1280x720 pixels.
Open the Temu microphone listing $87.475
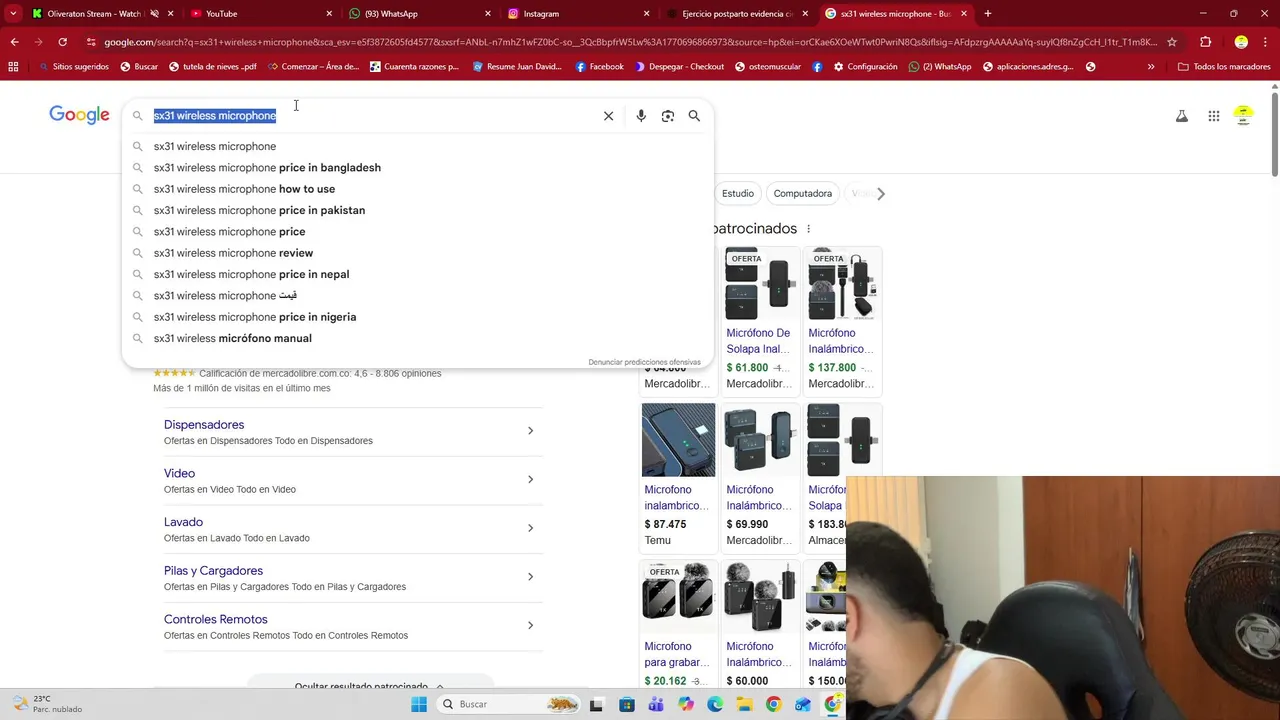678,477
